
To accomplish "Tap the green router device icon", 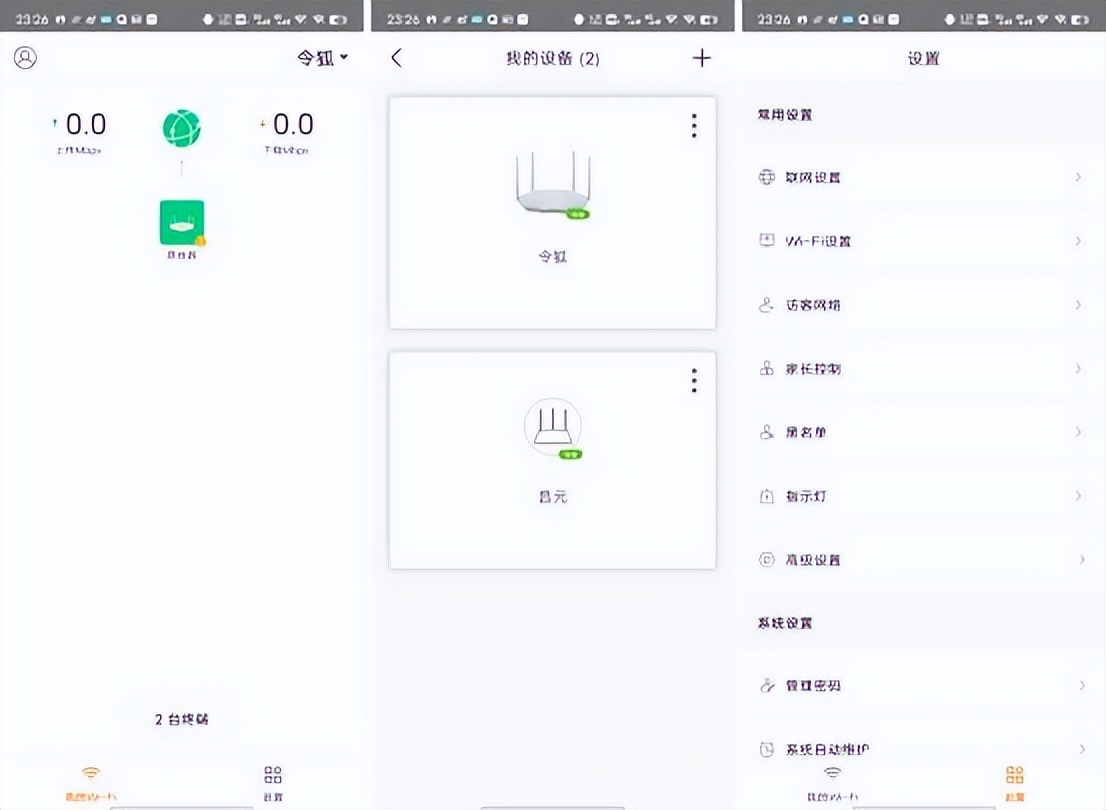I will click(181, 221).
